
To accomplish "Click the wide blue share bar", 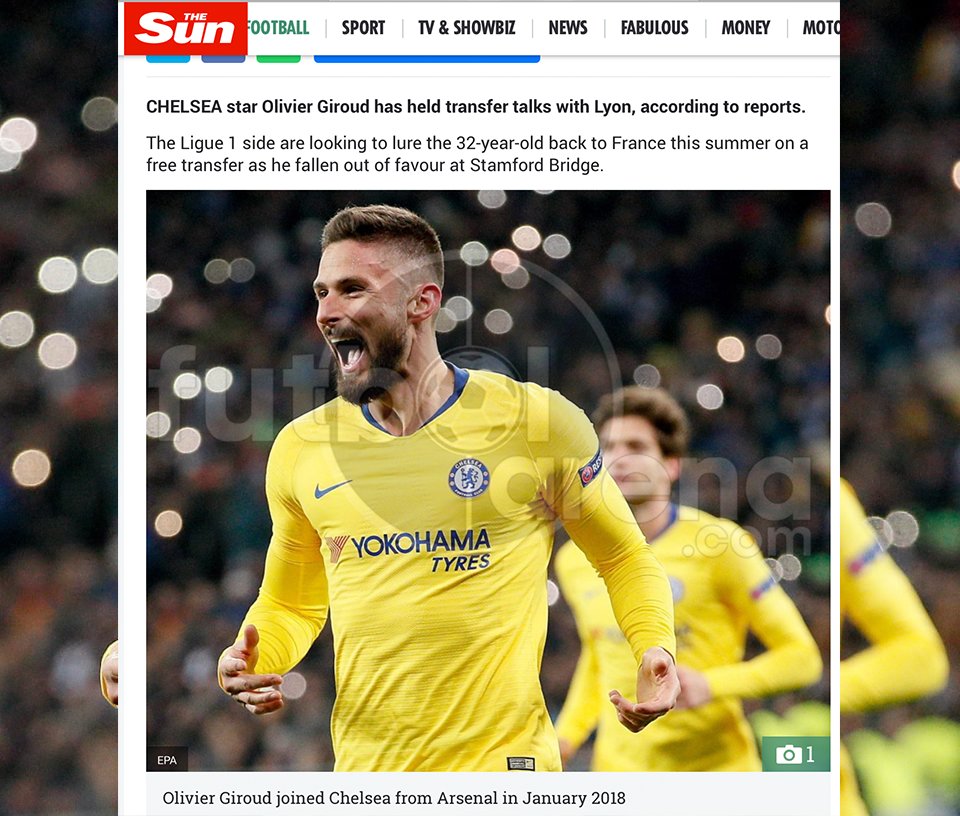I will coord(427,59).
